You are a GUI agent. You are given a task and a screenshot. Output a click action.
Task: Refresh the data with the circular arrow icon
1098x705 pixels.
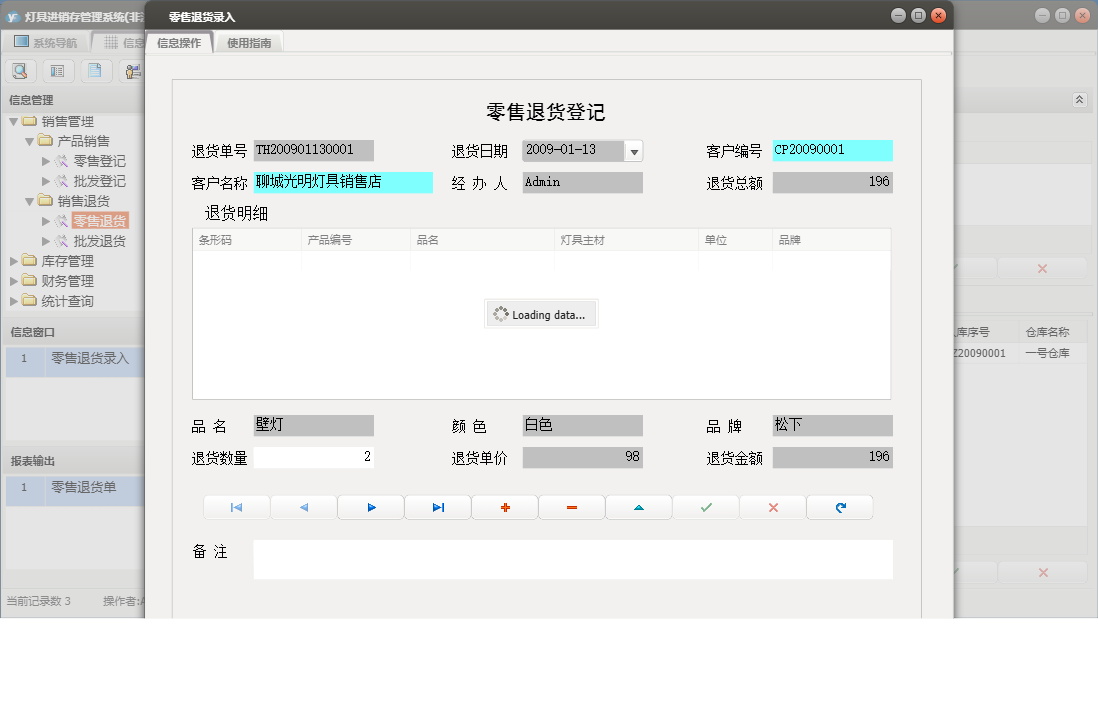pos(839,507)
